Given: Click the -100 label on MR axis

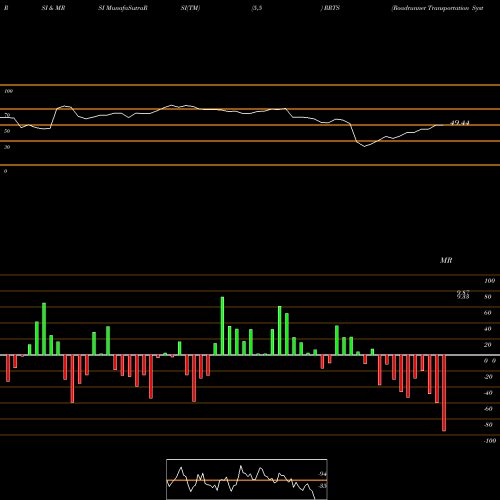Looking at the screenshot, I should [489, 441].
